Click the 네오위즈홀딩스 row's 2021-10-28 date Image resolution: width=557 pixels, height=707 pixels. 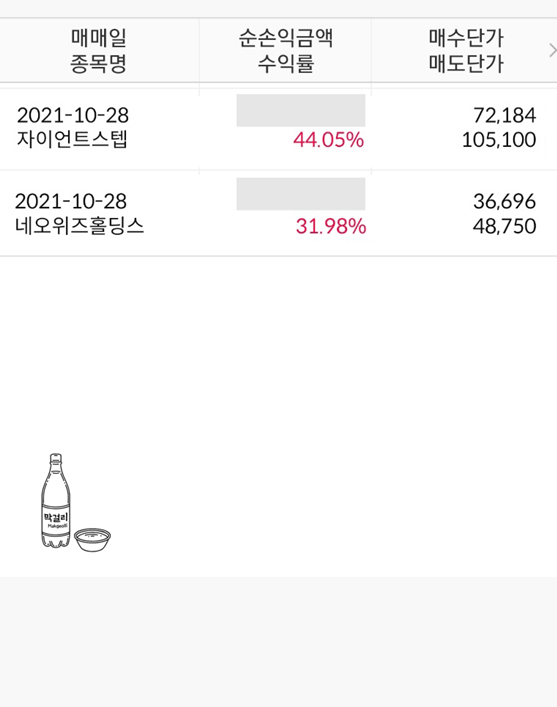point(71,201)
